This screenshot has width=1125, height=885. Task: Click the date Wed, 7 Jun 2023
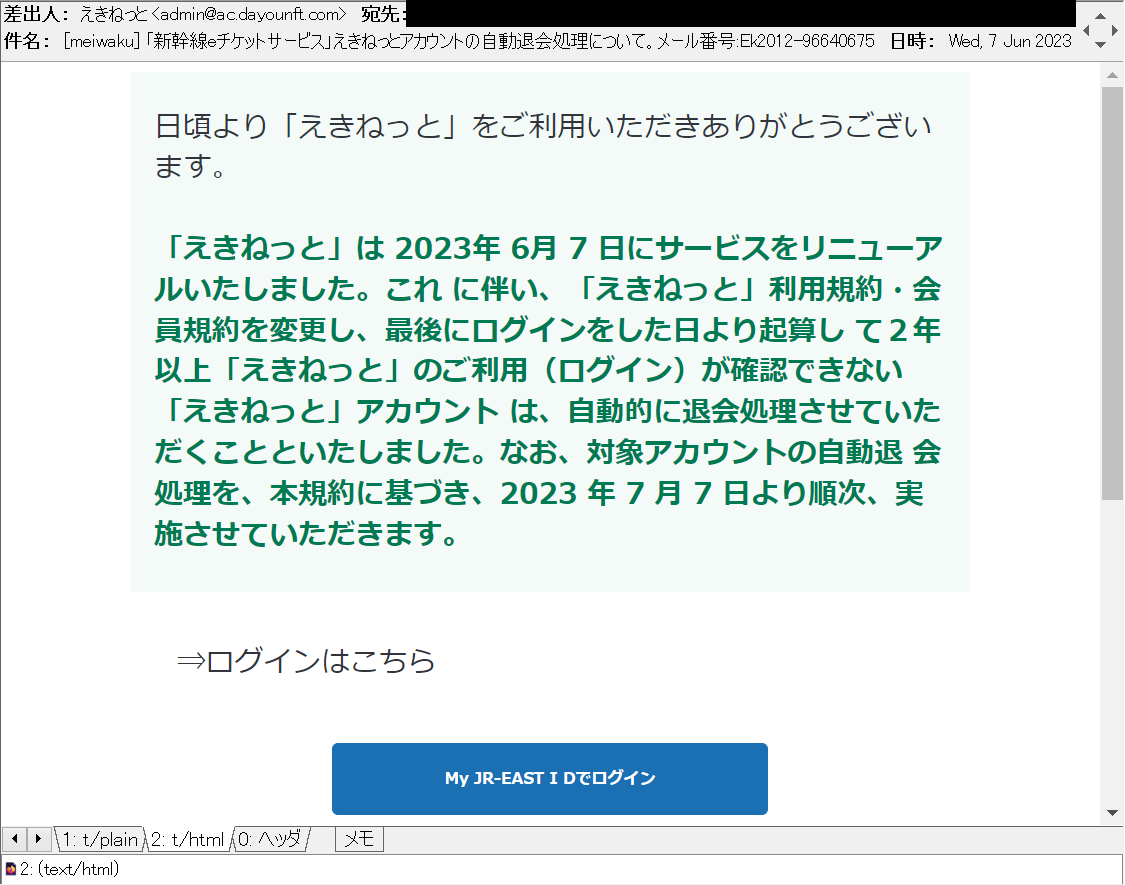coord(1009,41)
